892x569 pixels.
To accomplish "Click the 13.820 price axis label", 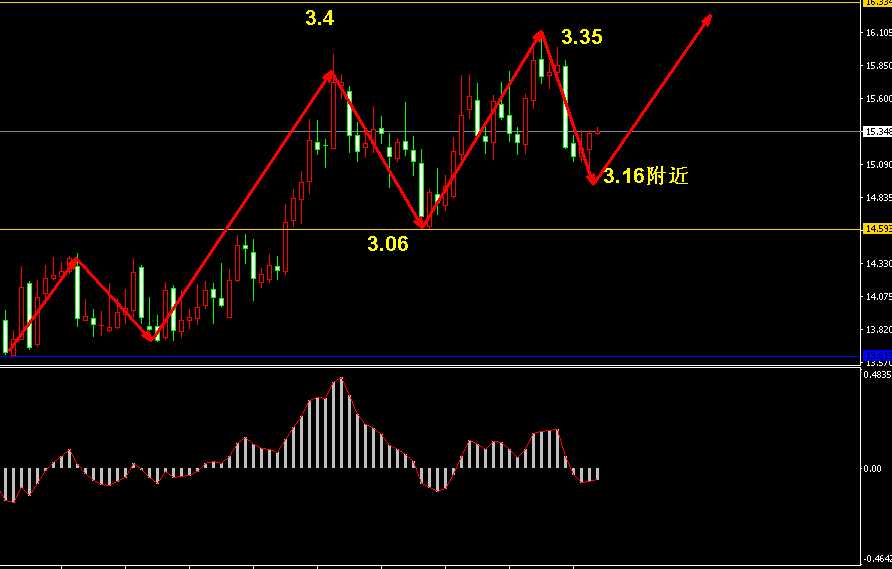I will click(x=878, y=329).
